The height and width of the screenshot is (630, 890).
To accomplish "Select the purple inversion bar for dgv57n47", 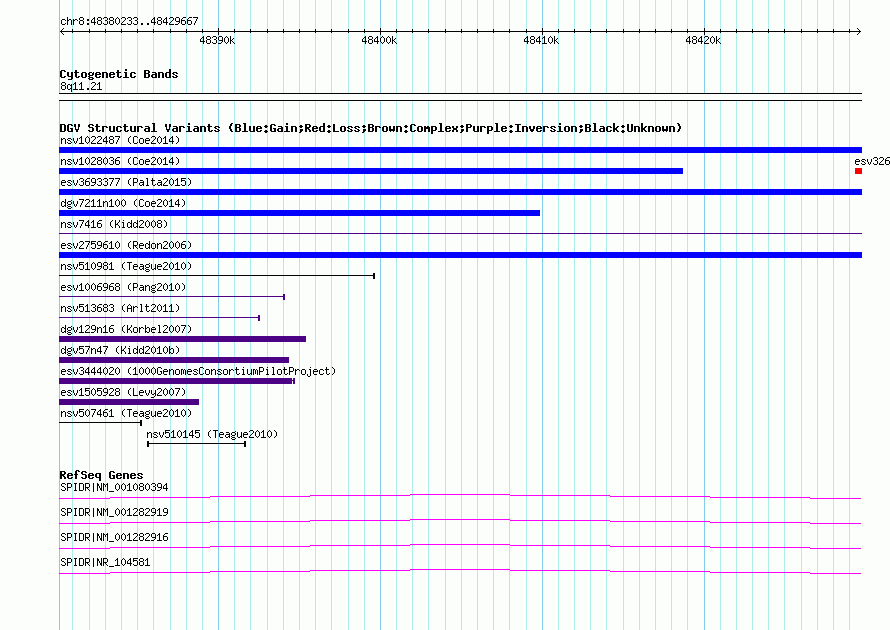I will [x=174, y=360].
